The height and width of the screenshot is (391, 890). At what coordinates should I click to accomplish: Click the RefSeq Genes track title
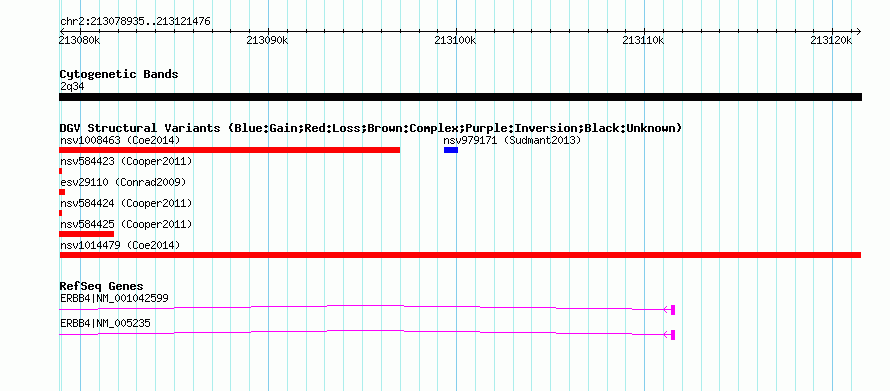pyautogui.click(x=102, y=286)
